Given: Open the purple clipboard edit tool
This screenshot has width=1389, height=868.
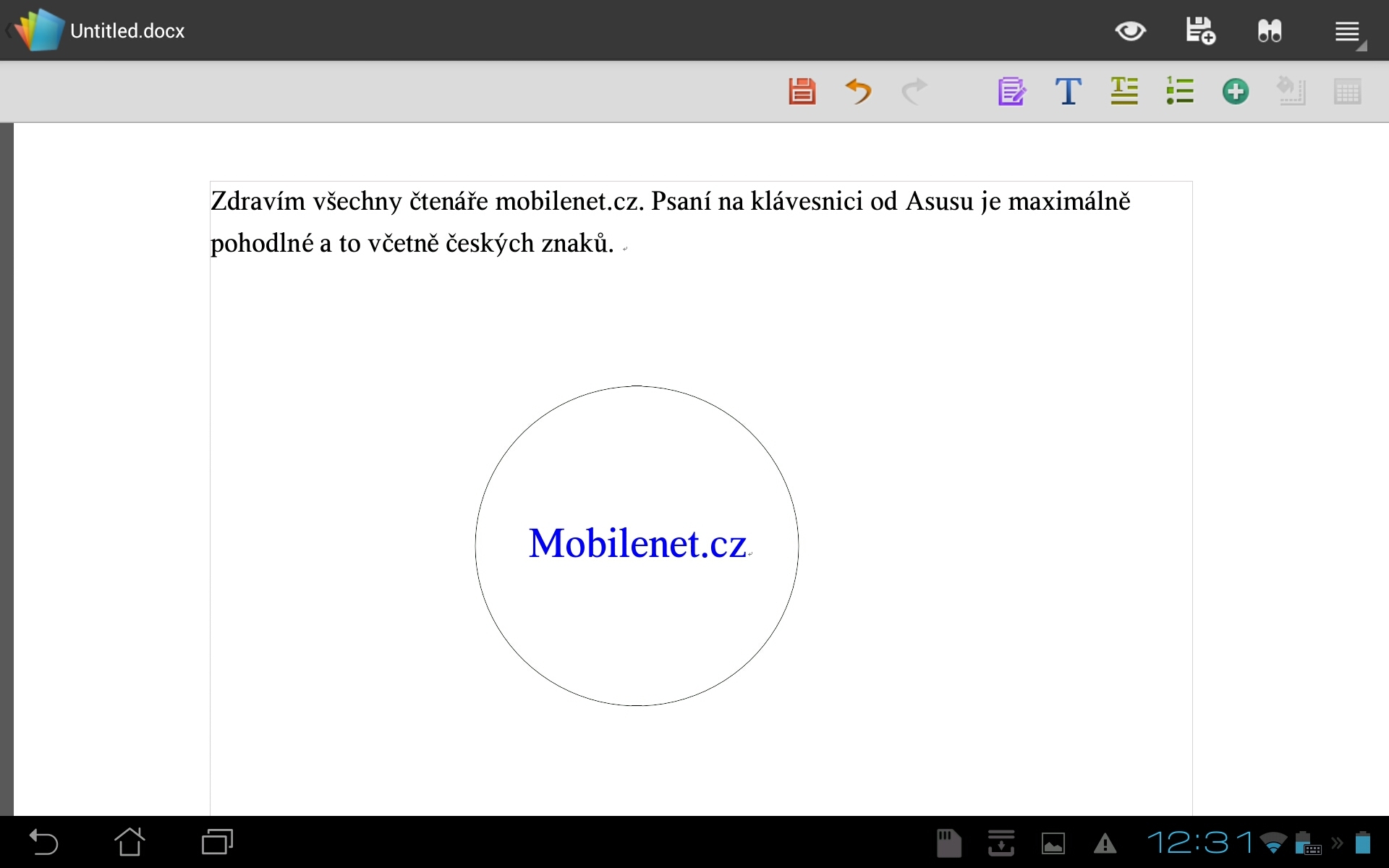Looking at the screenshot, I should [x=1012, y=91].
